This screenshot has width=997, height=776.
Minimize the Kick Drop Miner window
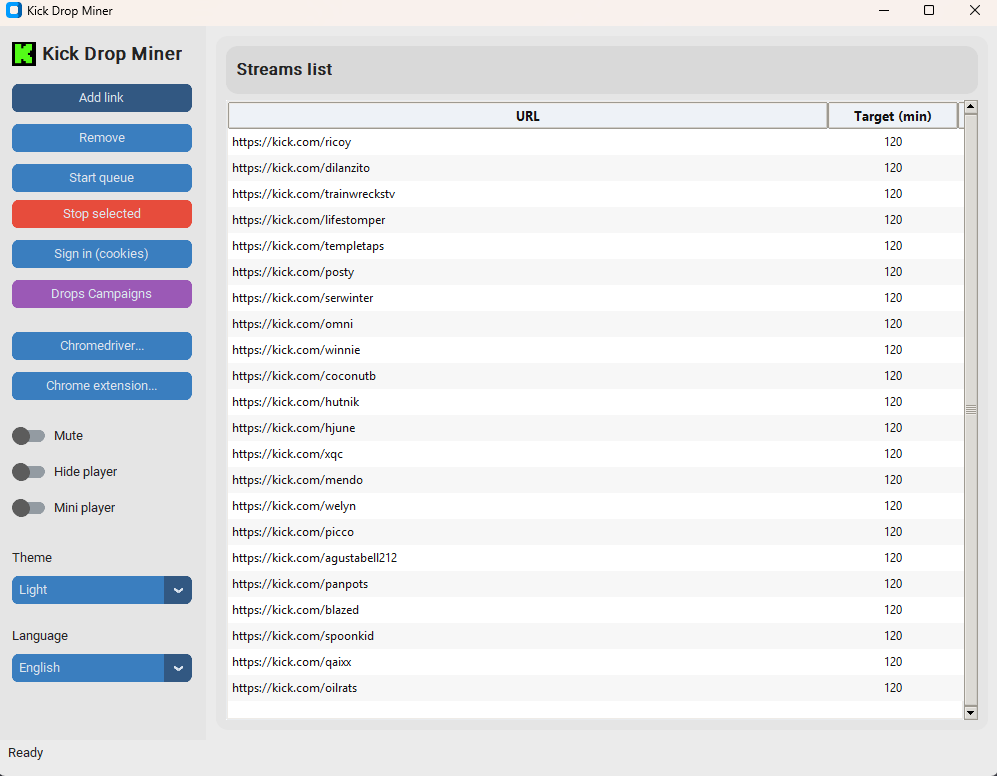(x=883, y=10)
